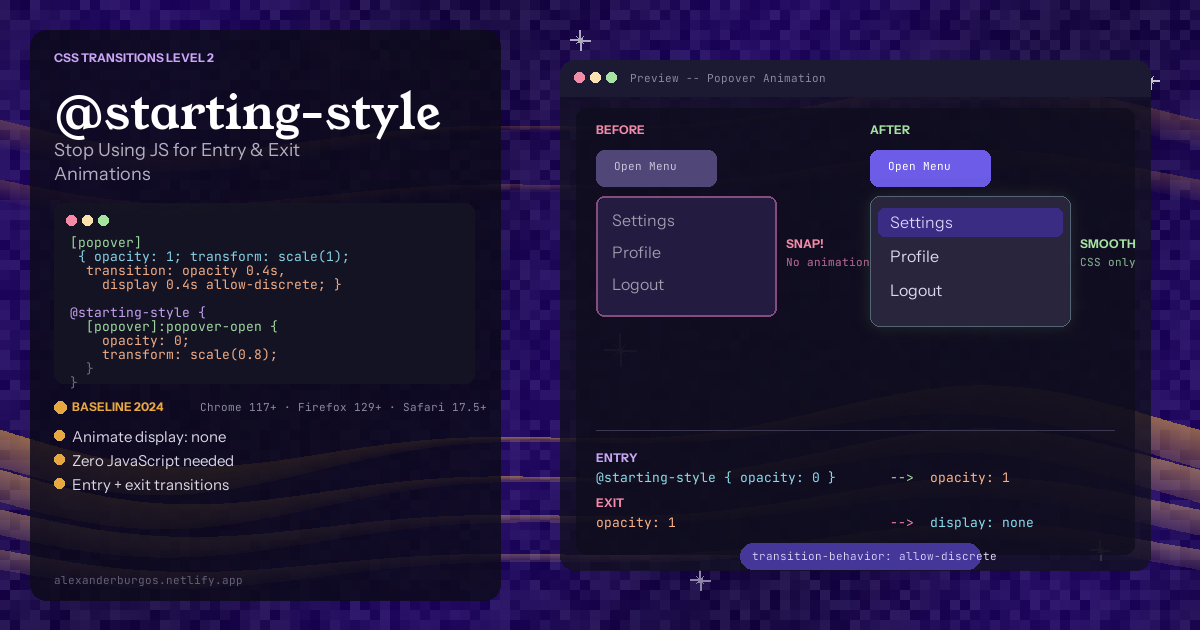The width and height of the screenshot is (1200, 630).
Task: Click the red dot in Preview window title bar
Action: pyautogui.click(x=579, y=78)
